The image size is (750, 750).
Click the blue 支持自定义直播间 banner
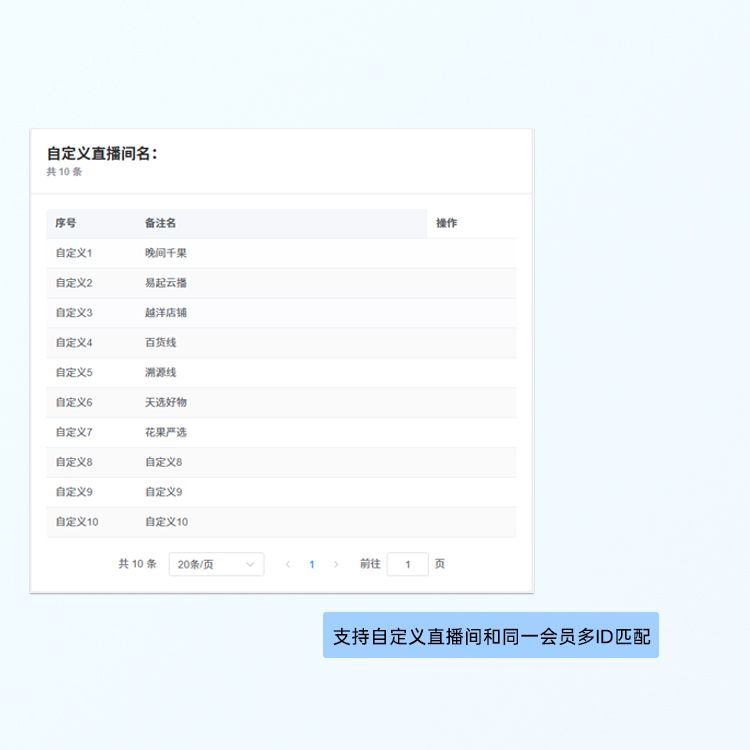coord(490,636)
